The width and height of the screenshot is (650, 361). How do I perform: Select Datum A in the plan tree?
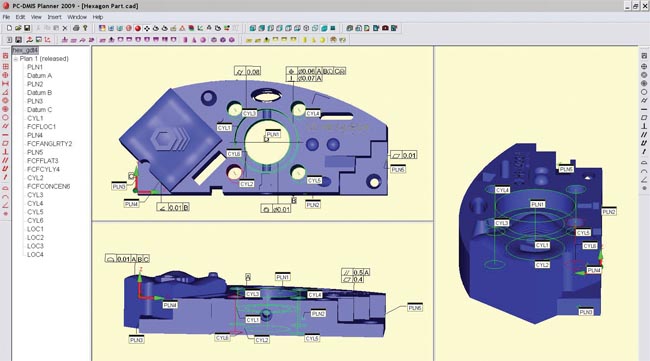[39, 76]
